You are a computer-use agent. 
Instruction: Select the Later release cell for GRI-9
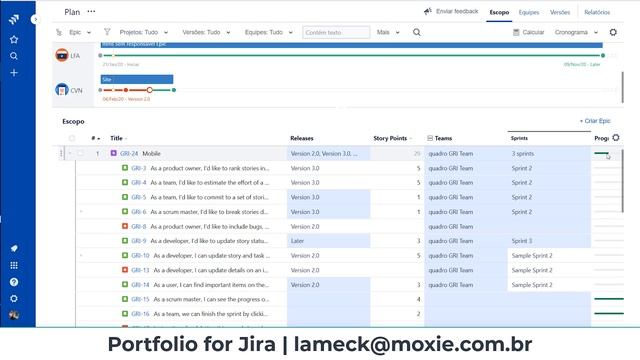pyautogui.click(x=329, y=241)
